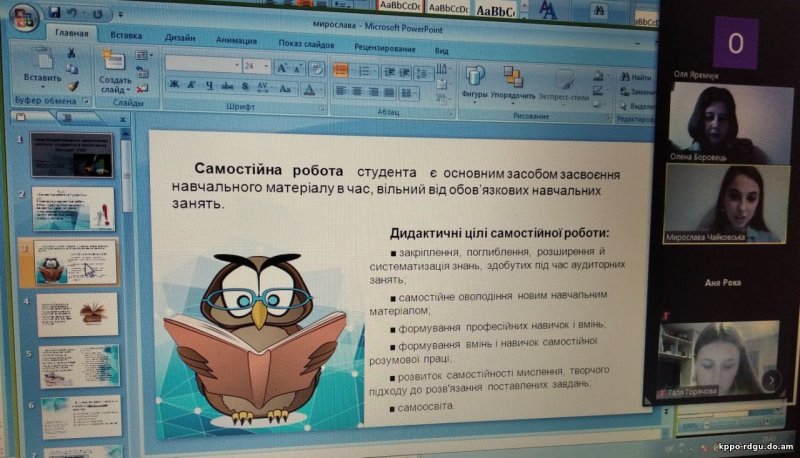800x458 pixels.
Task: Click the Delete slide icon with red X
Action: tap(142, 89)
